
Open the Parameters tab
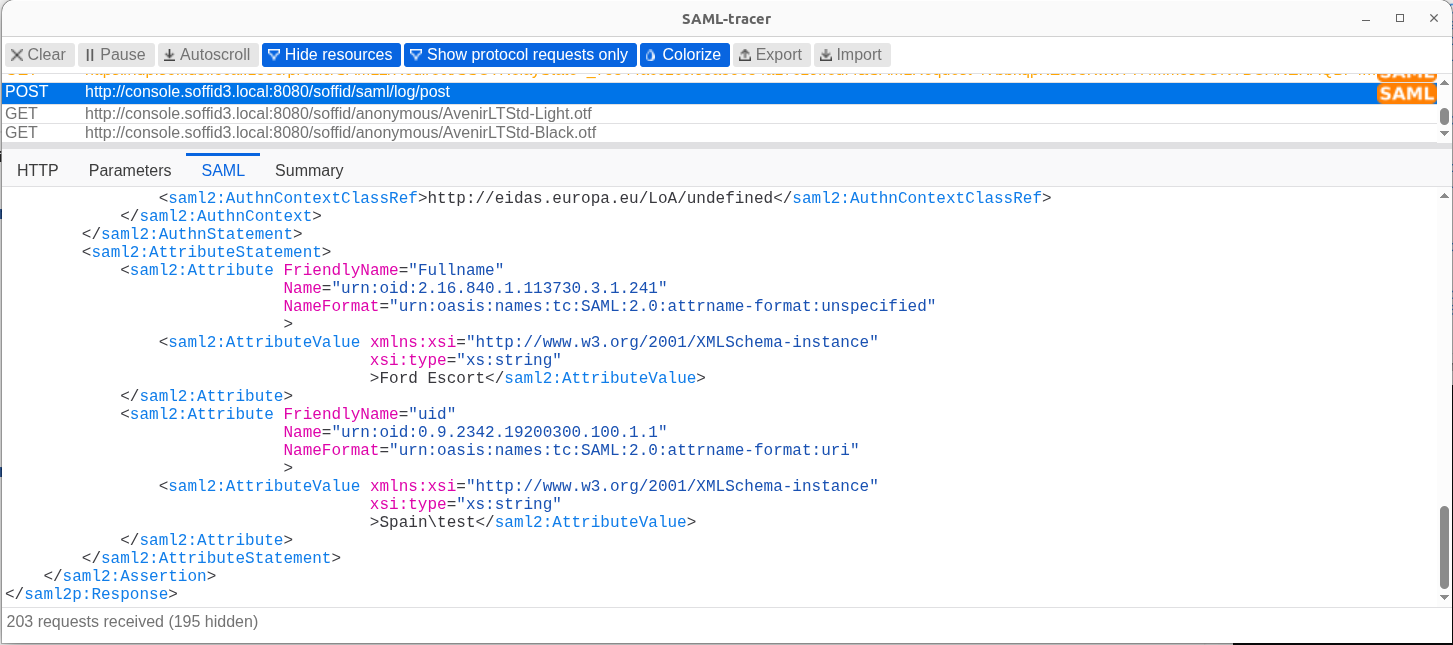pos(130,170)
